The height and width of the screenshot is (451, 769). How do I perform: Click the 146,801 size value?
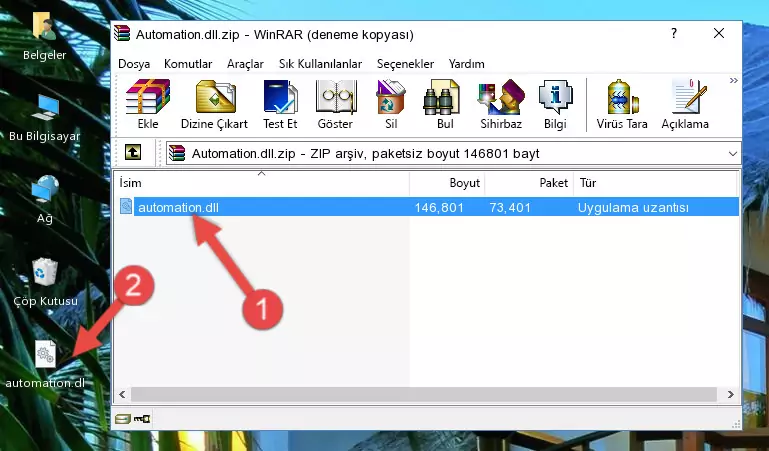tap(439, 207)
